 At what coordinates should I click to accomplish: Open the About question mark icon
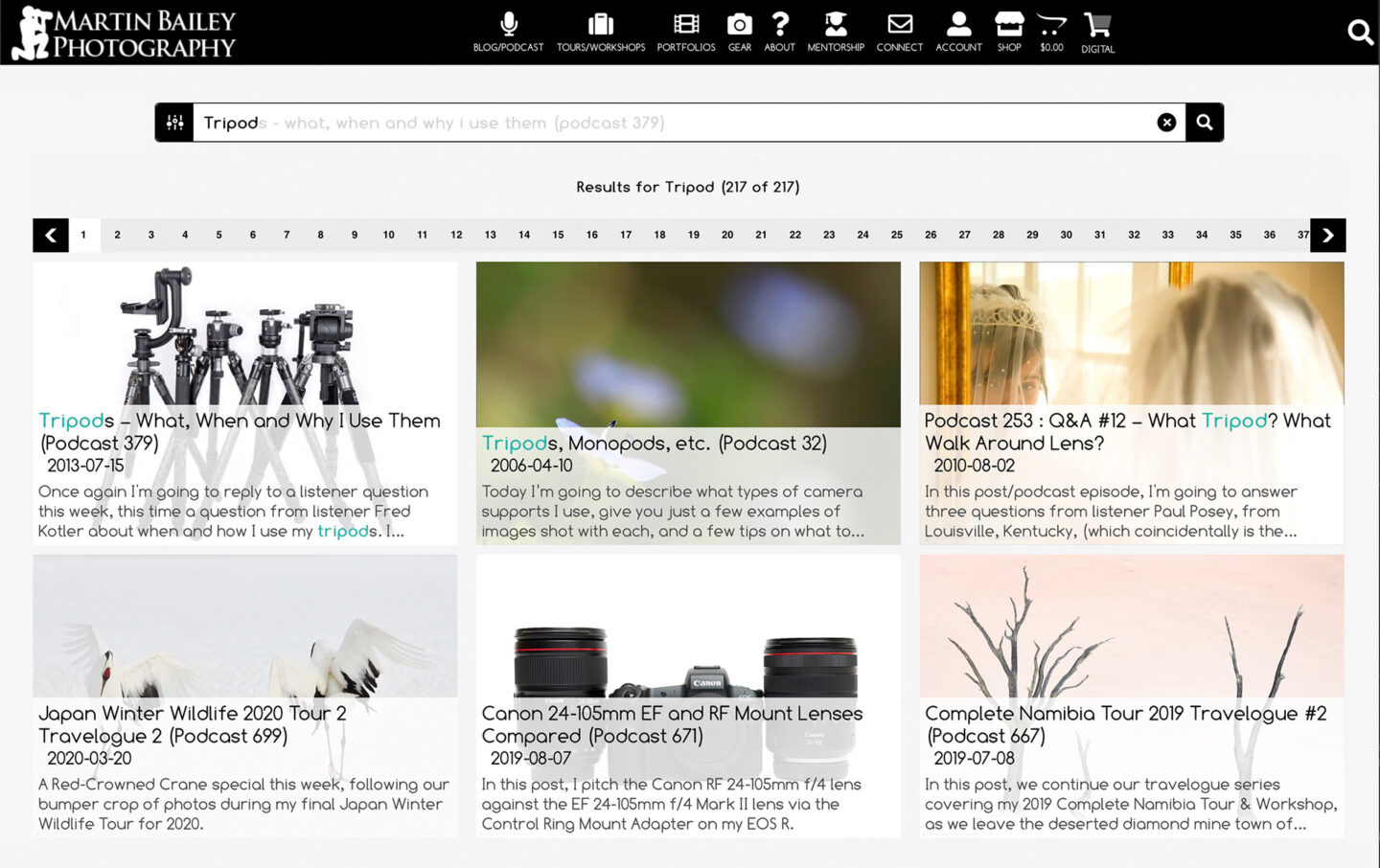[x=779, y=25]
